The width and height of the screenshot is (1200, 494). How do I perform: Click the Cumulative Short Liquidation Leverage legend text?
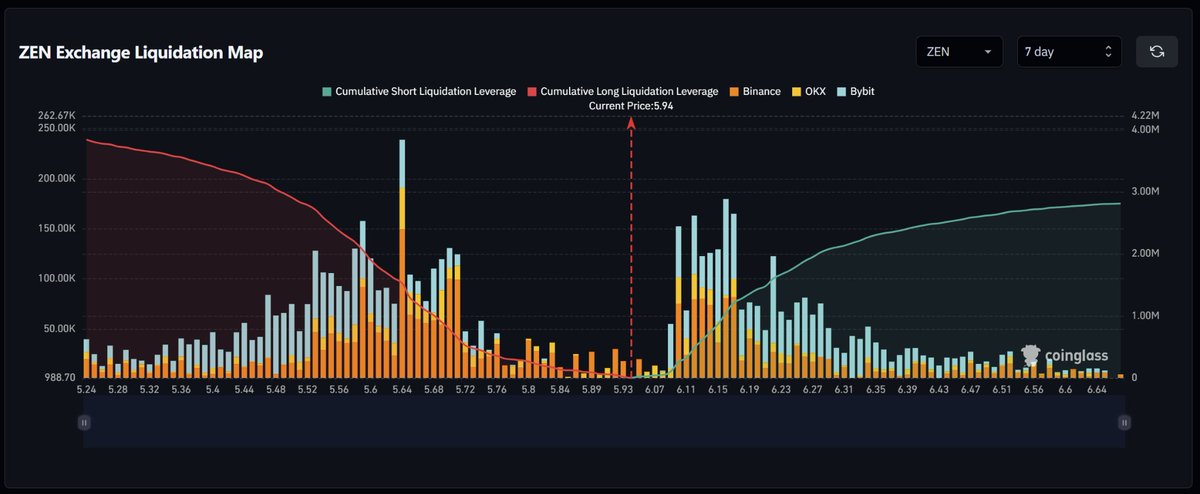click(426, 91)
